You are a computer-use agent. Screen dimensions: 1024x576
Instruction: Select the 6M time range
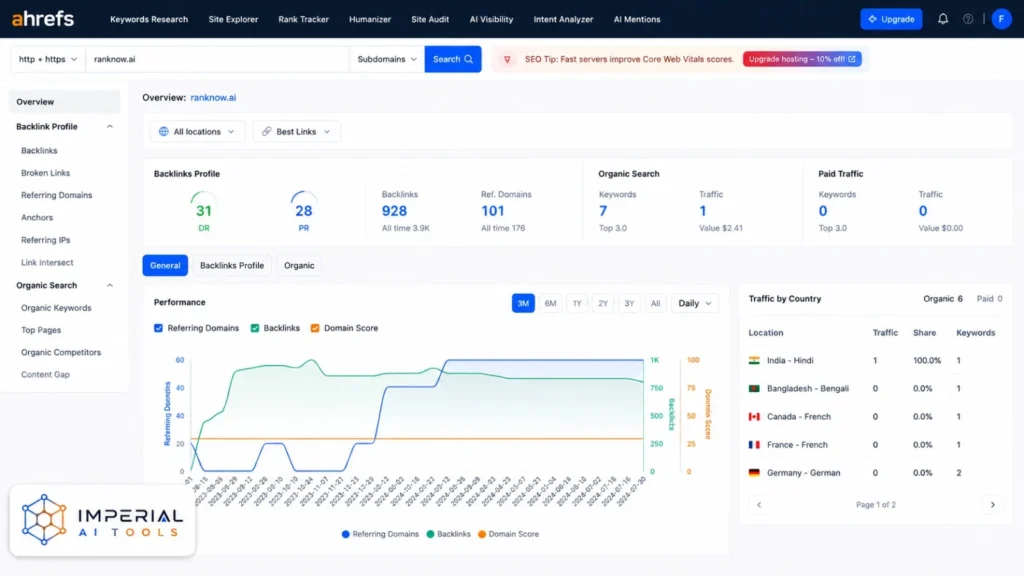(x=551, y=303)
